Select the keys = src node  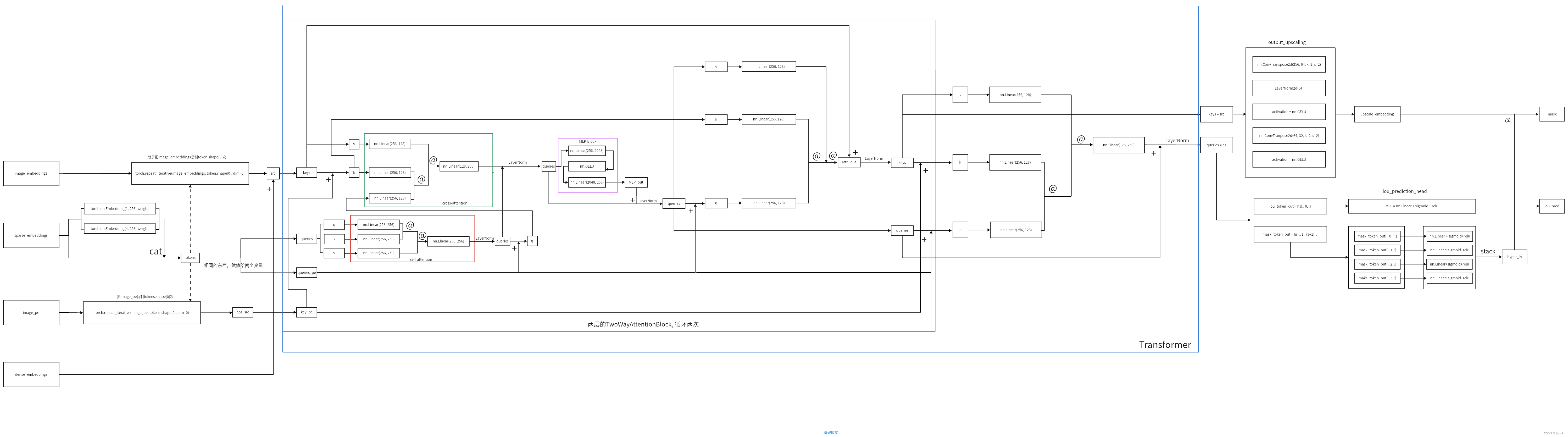point(1217,114)
